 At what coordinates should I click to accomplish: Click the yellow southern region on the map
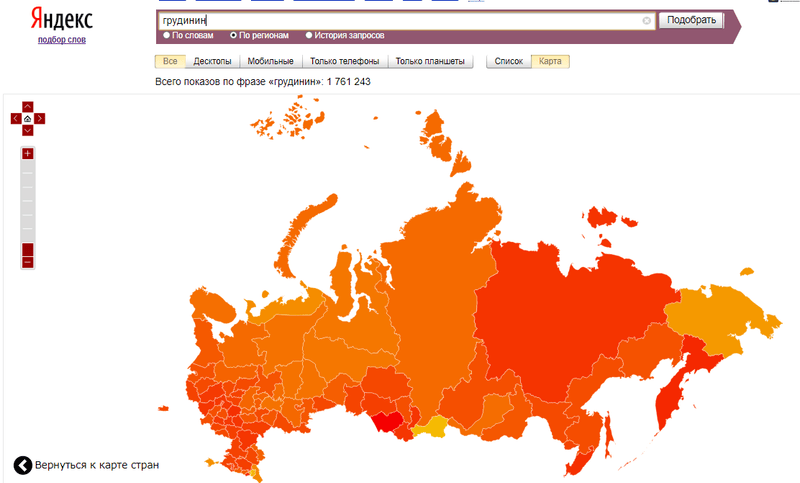[432, 426]
